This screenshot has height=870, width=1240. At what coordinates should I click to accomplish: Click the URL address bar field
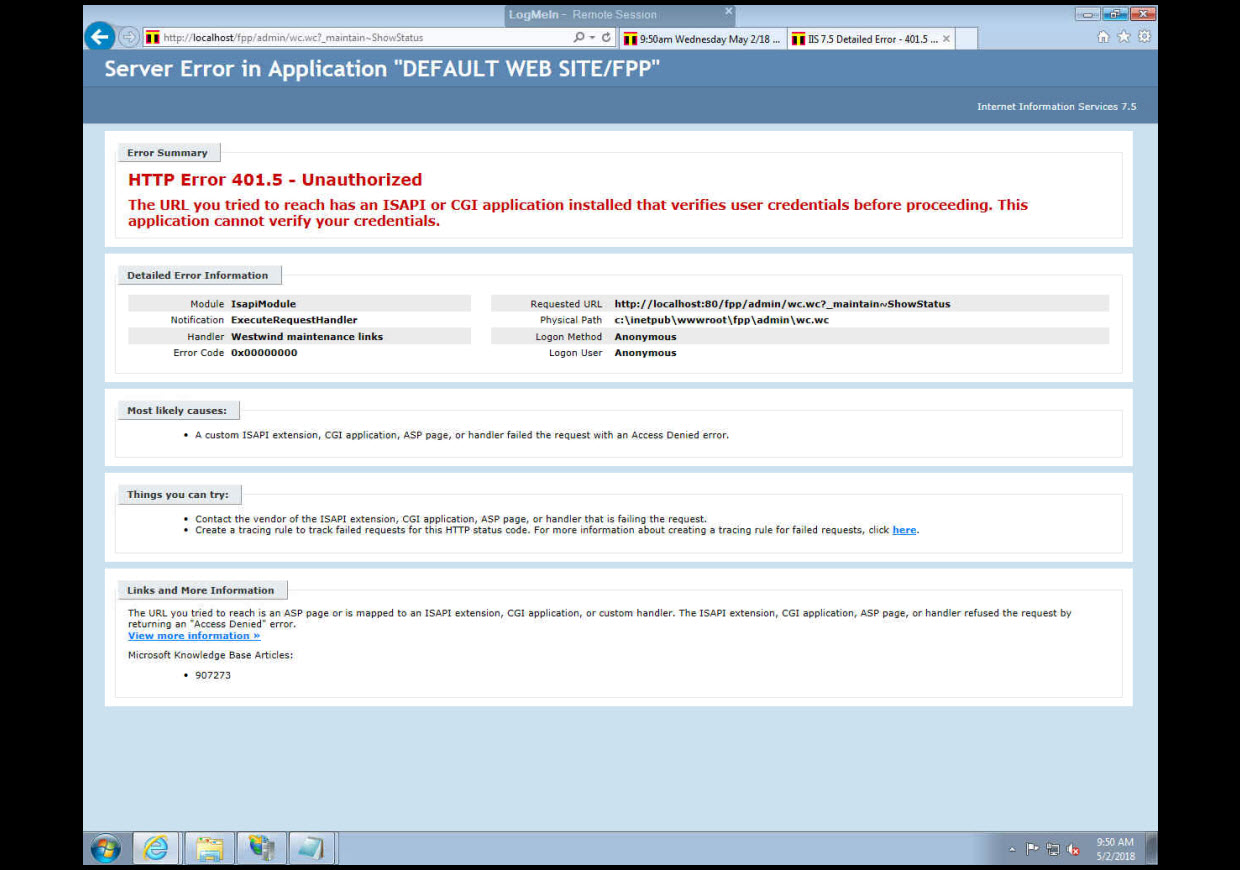[x=360, y=38]
